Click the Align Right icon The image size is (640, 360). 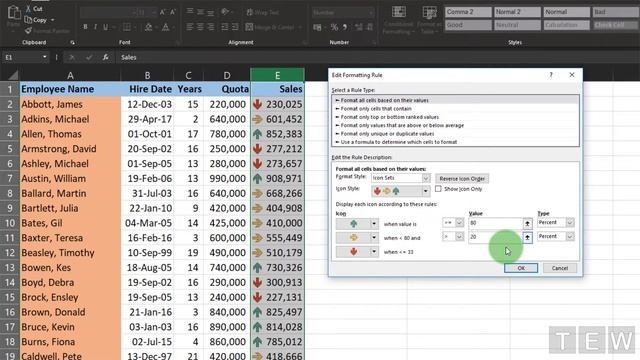tap(210, 27)
